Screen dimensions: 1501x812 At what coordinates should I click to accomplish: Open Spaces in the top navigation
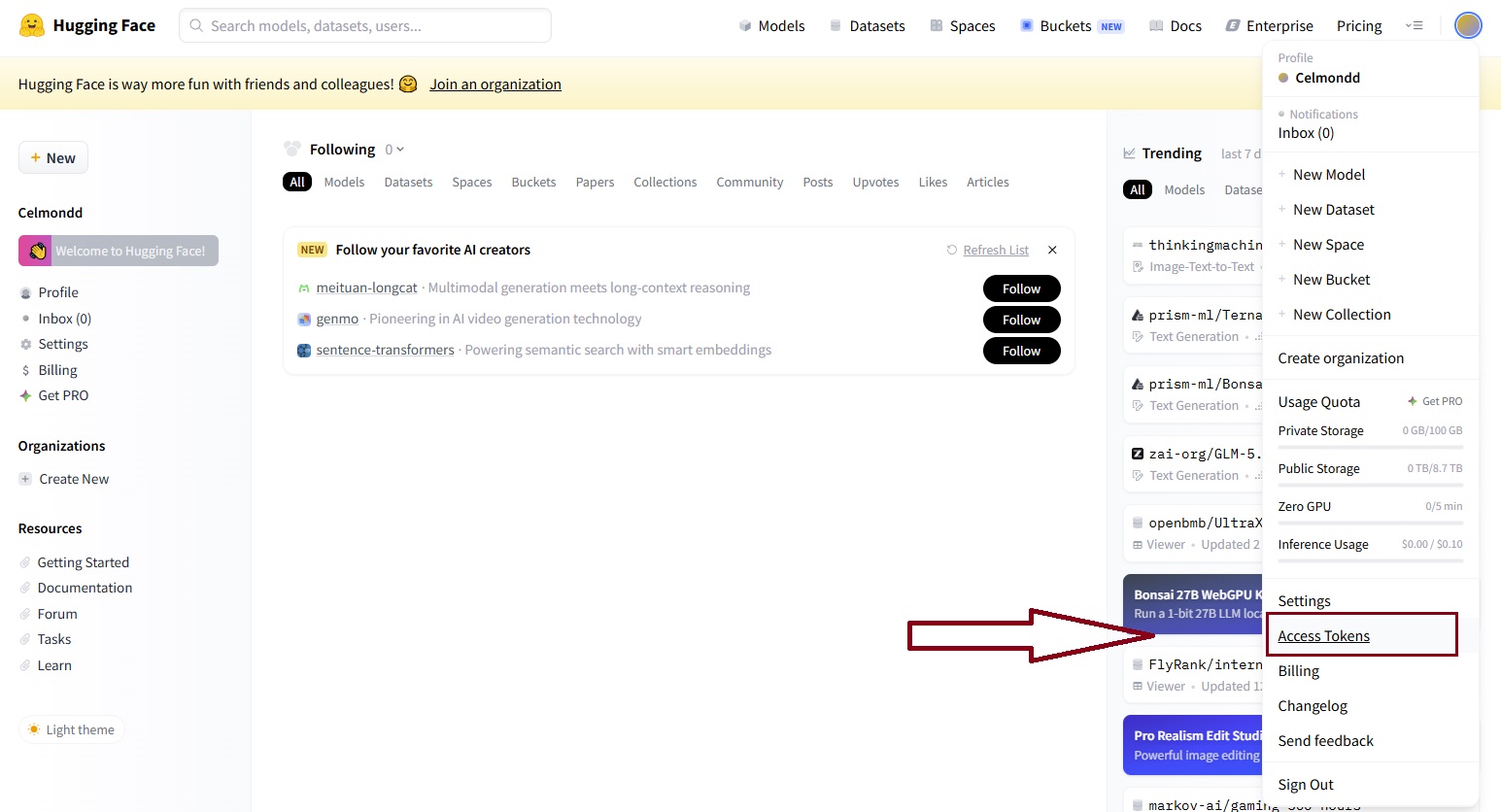coord(962,26)
